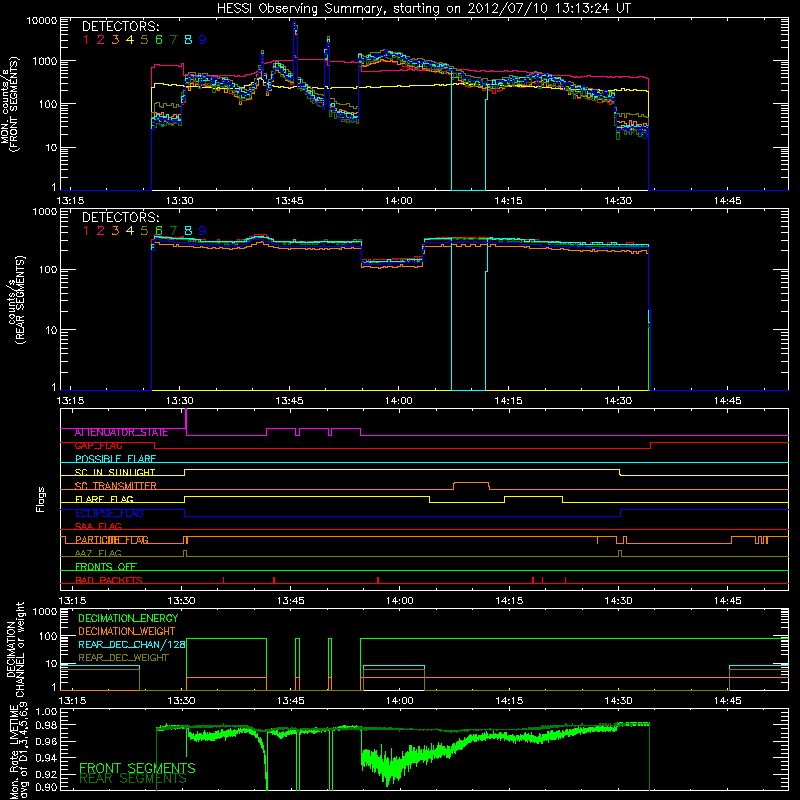Click 14:00 tick under front segments plot
Screen dimensions: 800x800
pos(398,201)
